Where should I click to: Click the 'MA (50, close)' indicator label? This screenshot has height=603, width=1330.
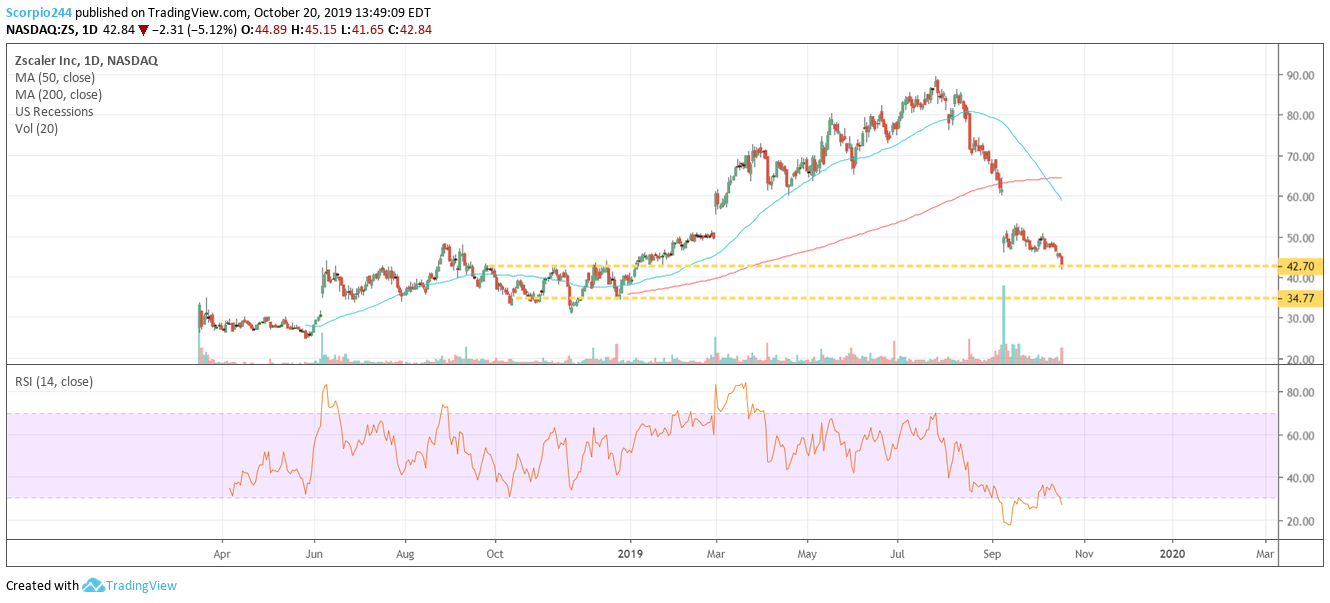tap(56, 78)
